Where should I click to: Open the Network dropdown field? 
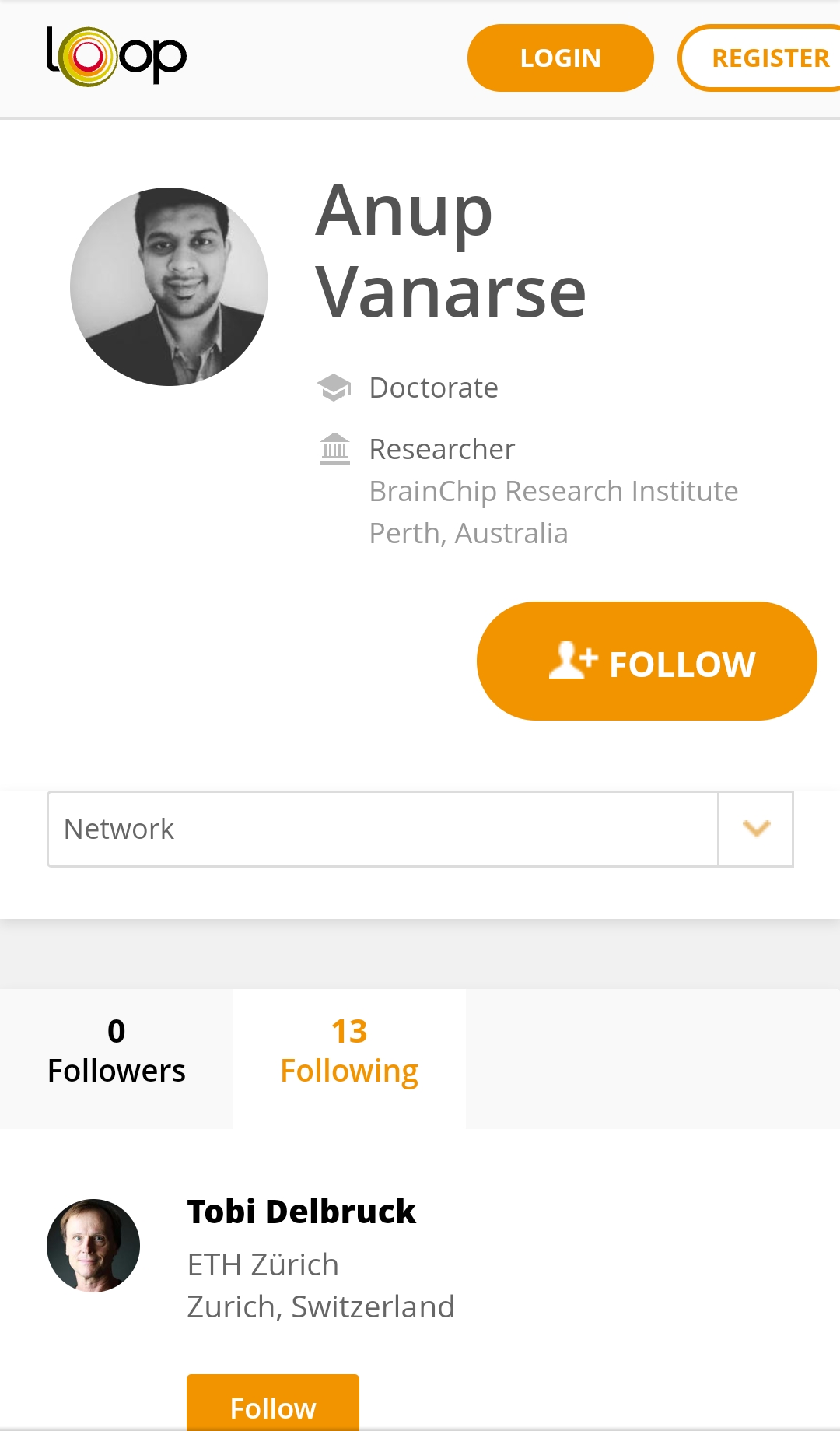[x=382, y=829]
